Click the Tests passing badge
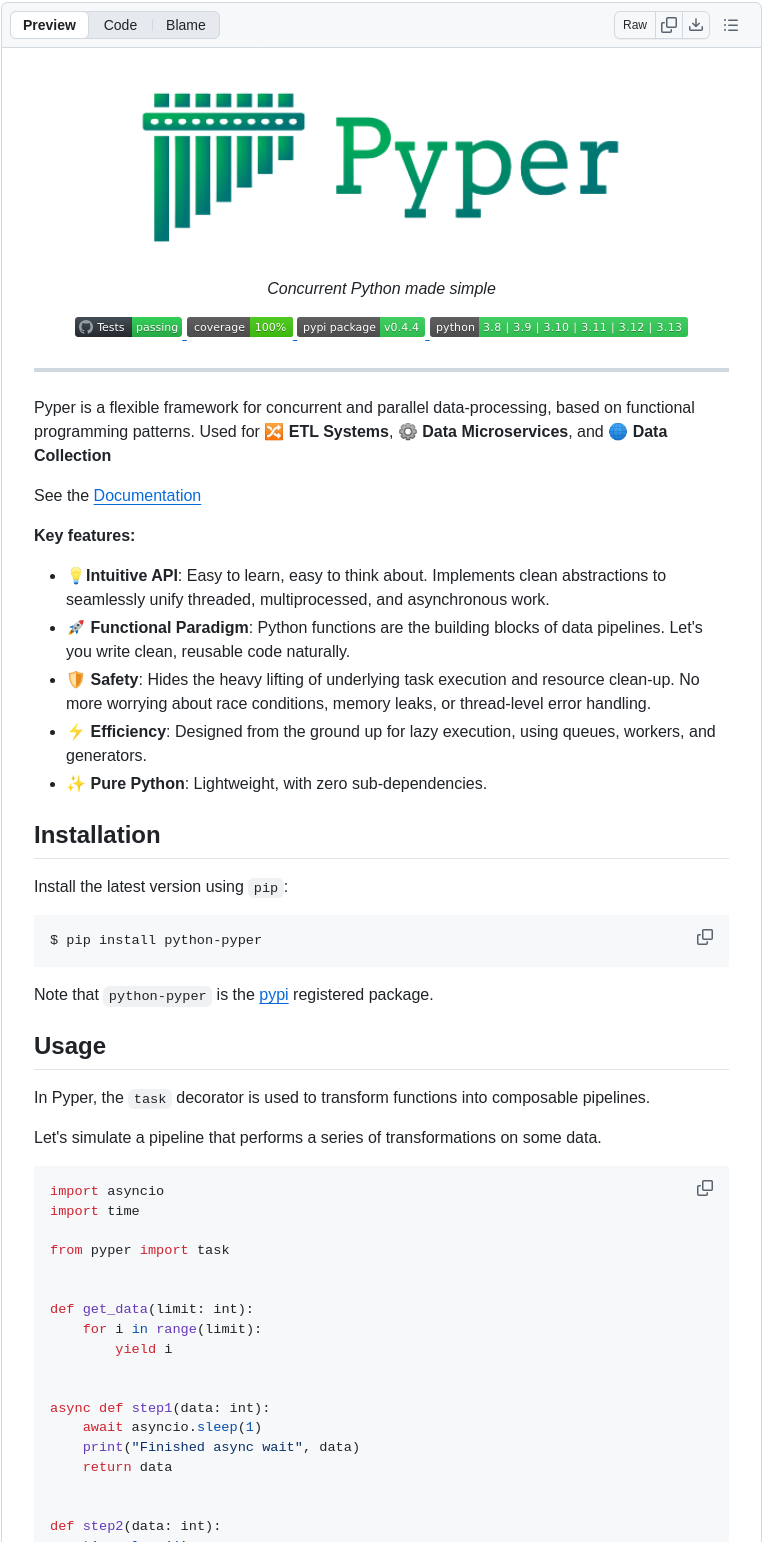The image size is (762, 1542). pyautogui.click(x=128, y=327)
